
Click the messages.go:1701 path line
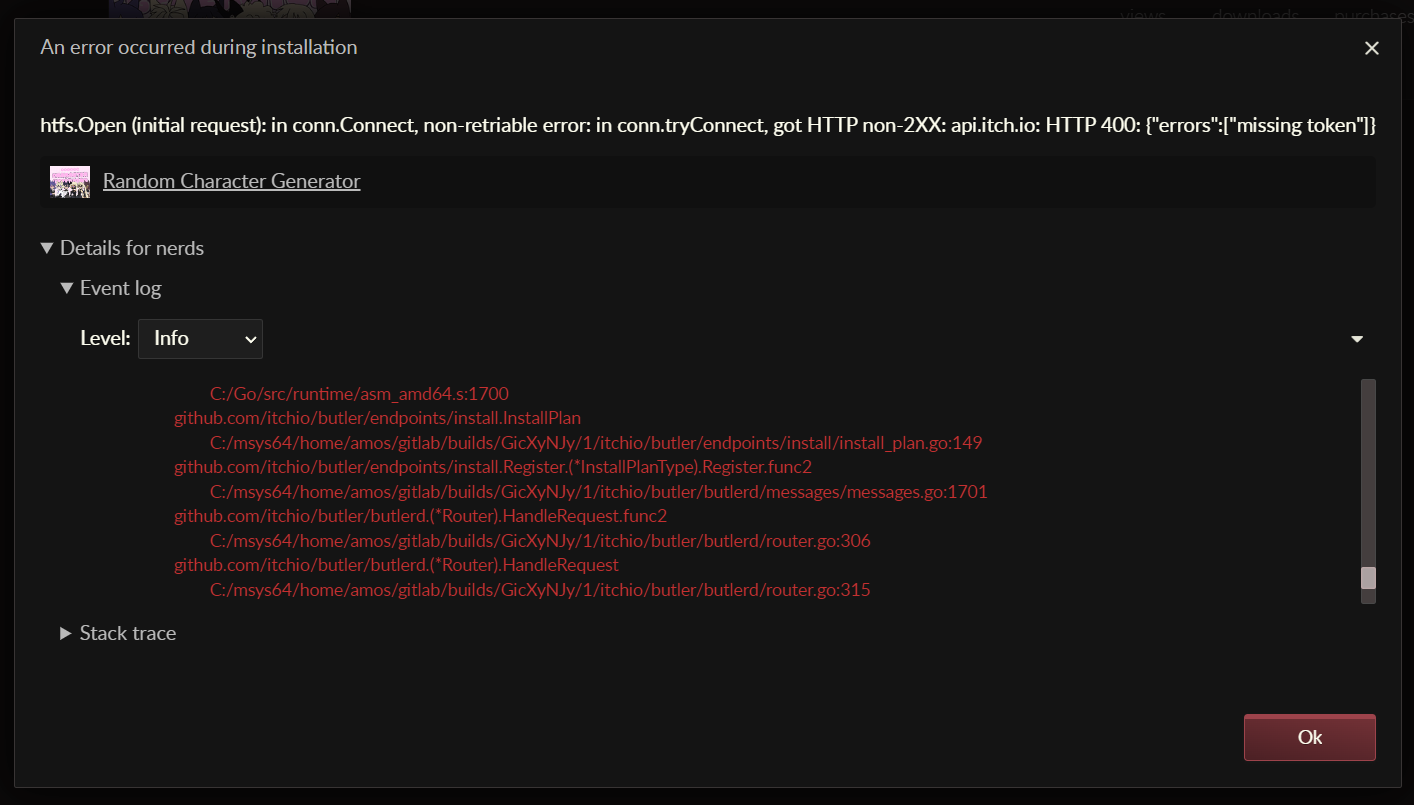599,492
